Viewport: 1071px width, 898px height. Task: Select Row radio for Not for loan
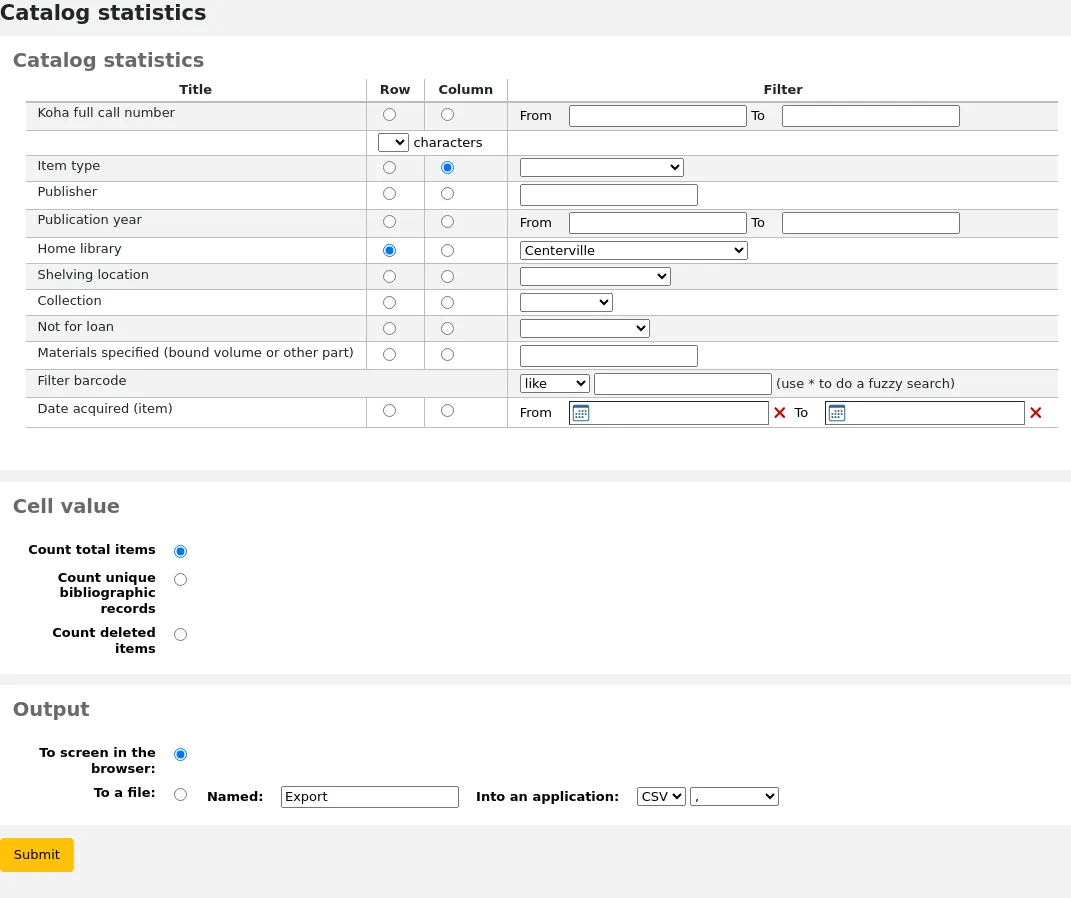[389, 328]
